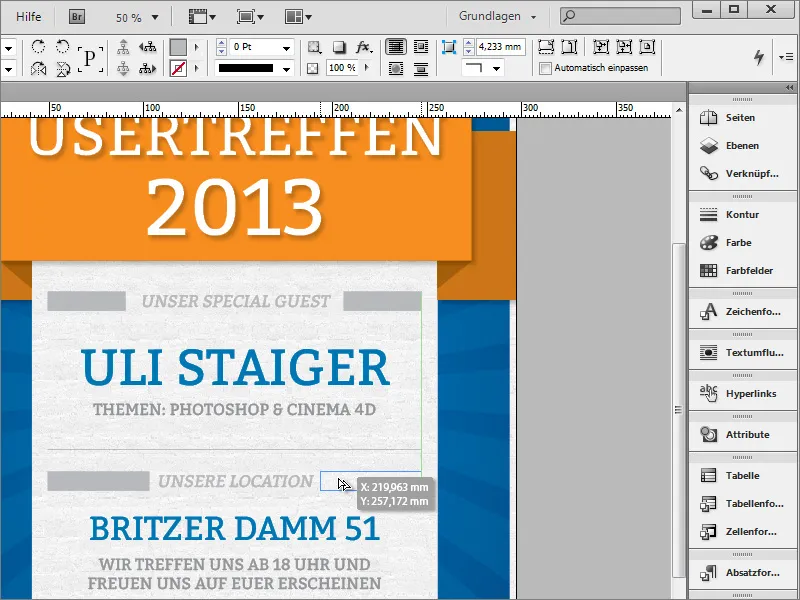
Task: Open the 0 Pt stroke weight dropdown
Action: tap(286, 47)
